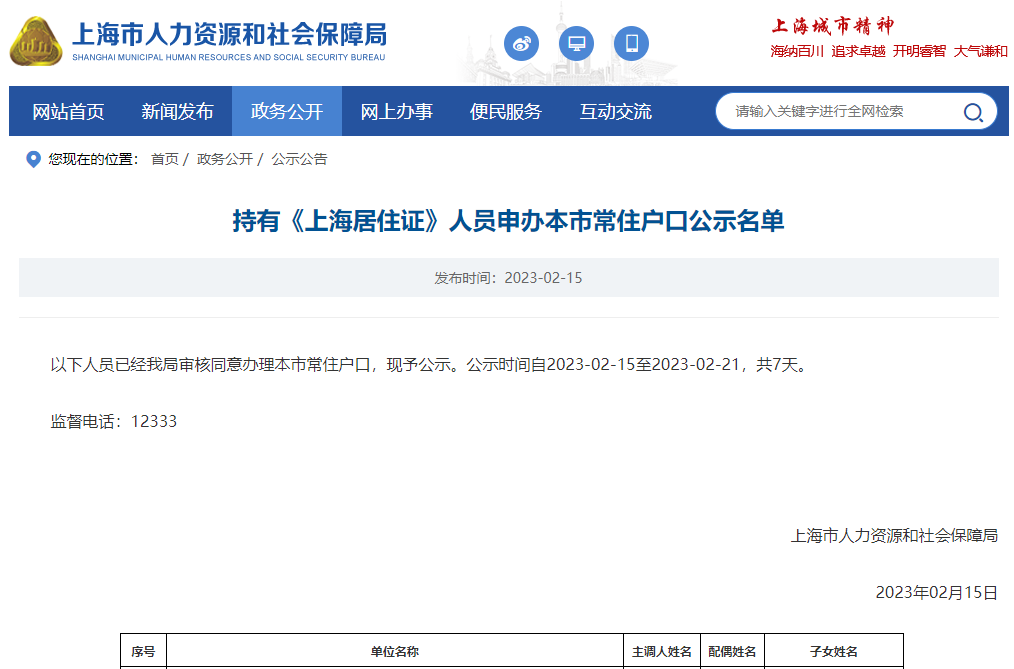Click the 上海市人力资源和社会保障局 signature line
Image resolution: width=1014 pixels, height=669 pixels.
click(x=894, y=535)
